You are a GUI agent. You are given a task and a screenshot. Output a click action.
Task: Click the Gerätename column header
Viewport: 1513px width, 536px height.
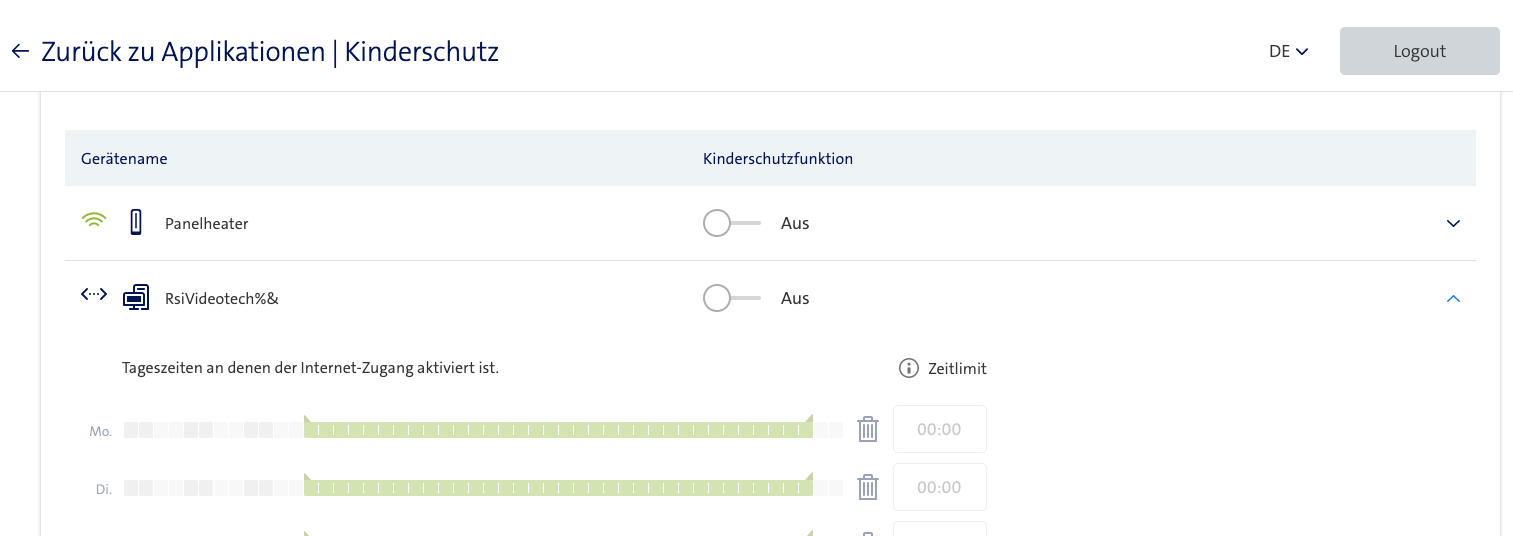click(124, 158)
